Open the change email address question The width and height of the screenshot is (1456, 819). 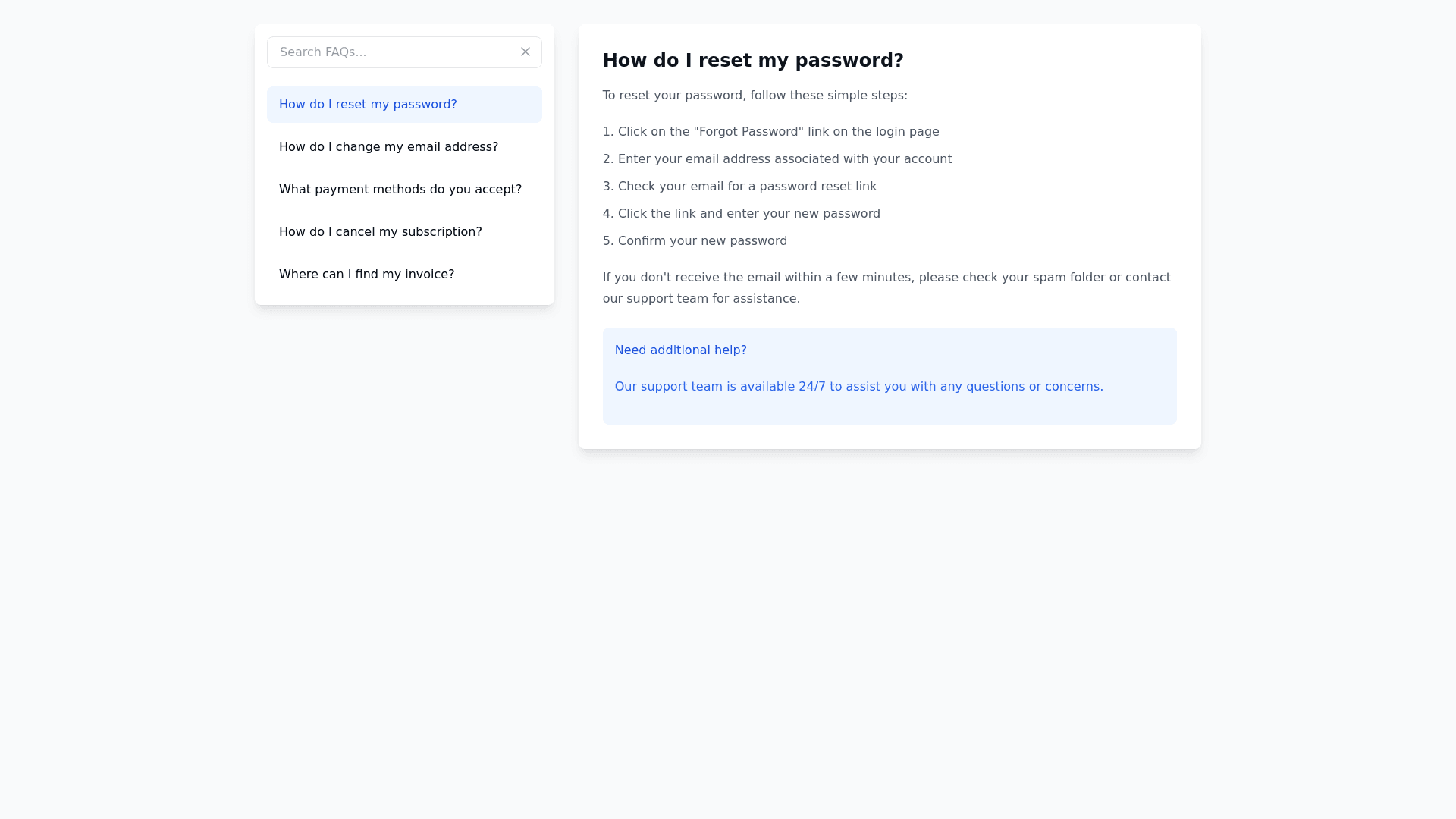coord(388,147)
